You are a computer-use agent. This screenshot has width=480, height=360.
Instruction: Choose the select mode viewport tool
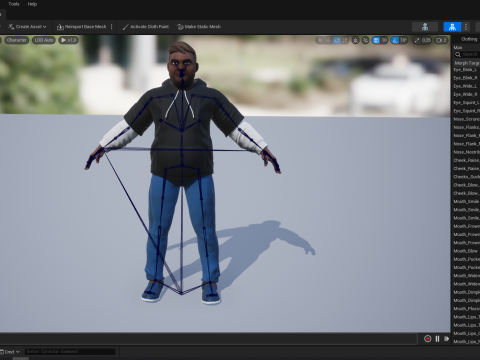[320, 40]
